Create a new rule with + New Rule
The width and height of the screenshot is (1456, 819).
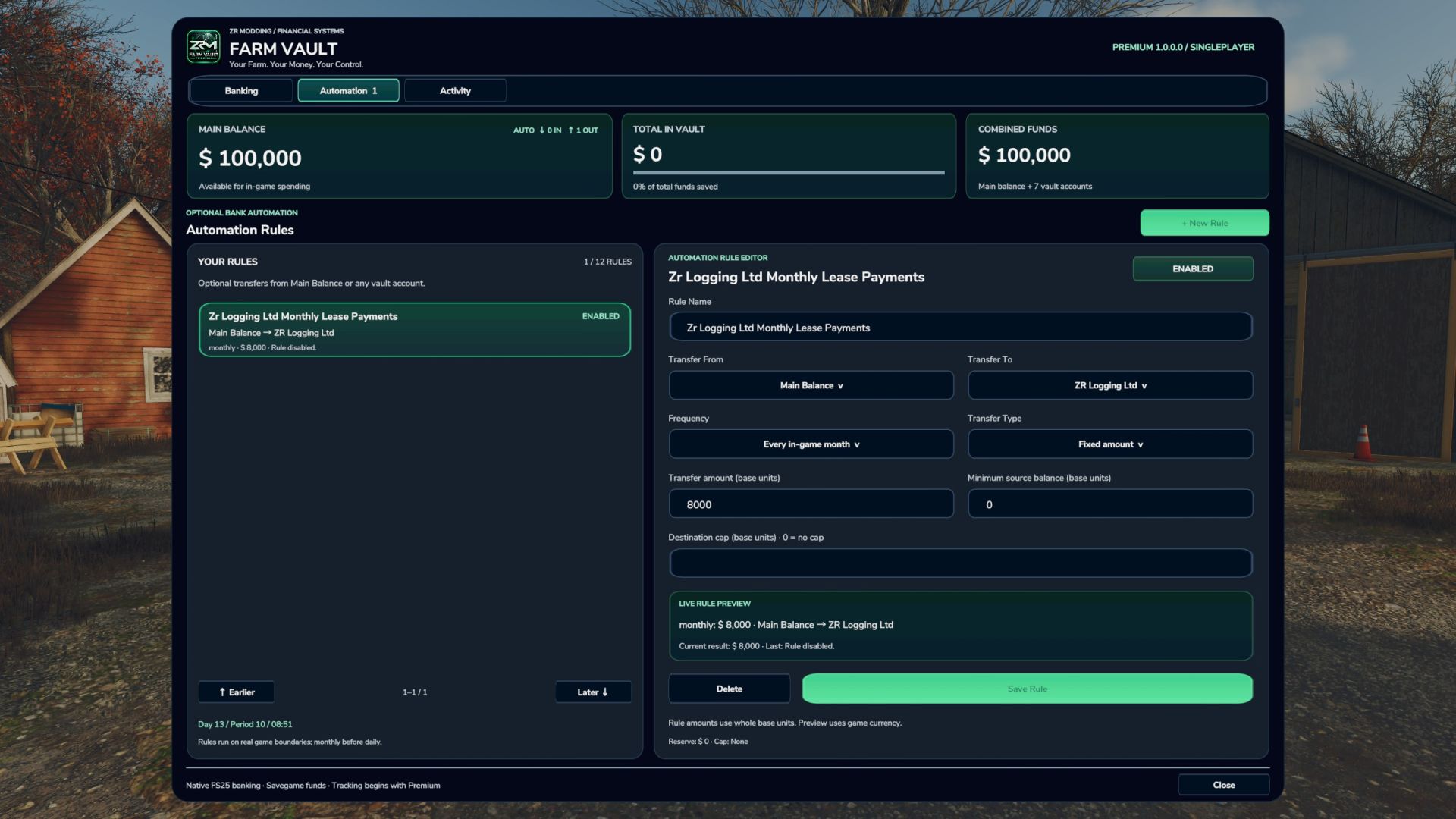tap(1204, 223)
